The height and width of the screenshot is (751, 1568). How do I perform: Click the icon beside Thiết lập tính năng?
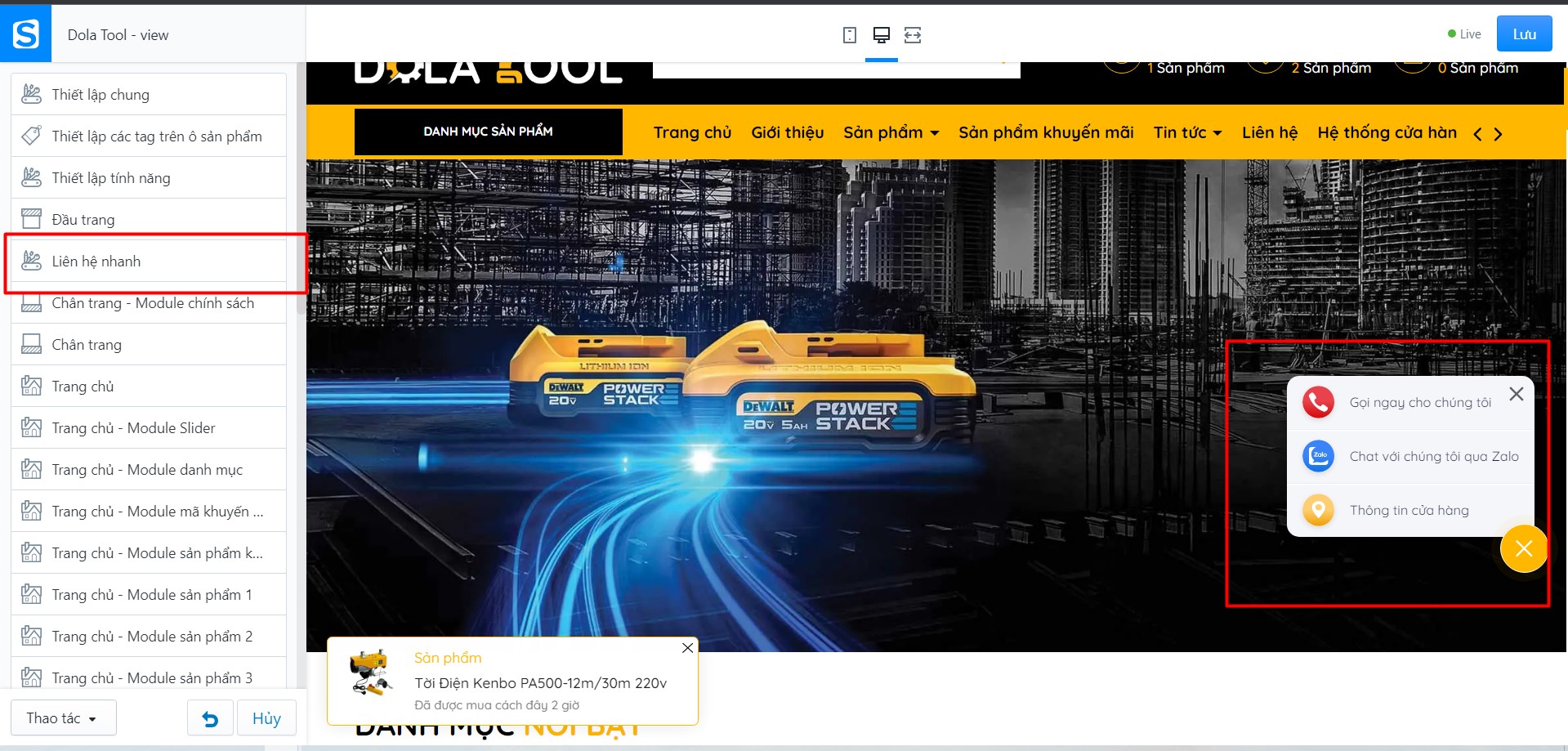tap(31, 177)
